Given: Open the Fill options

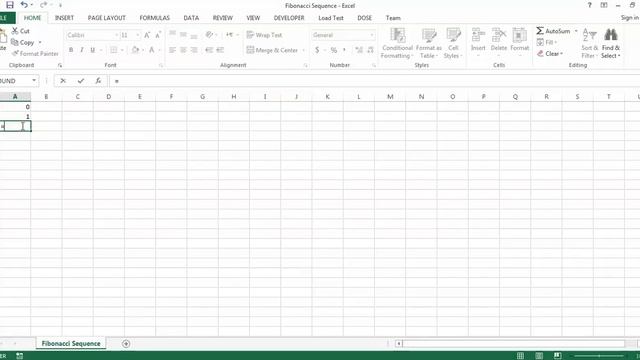Looking at the screenshot, I should [547, 42].
